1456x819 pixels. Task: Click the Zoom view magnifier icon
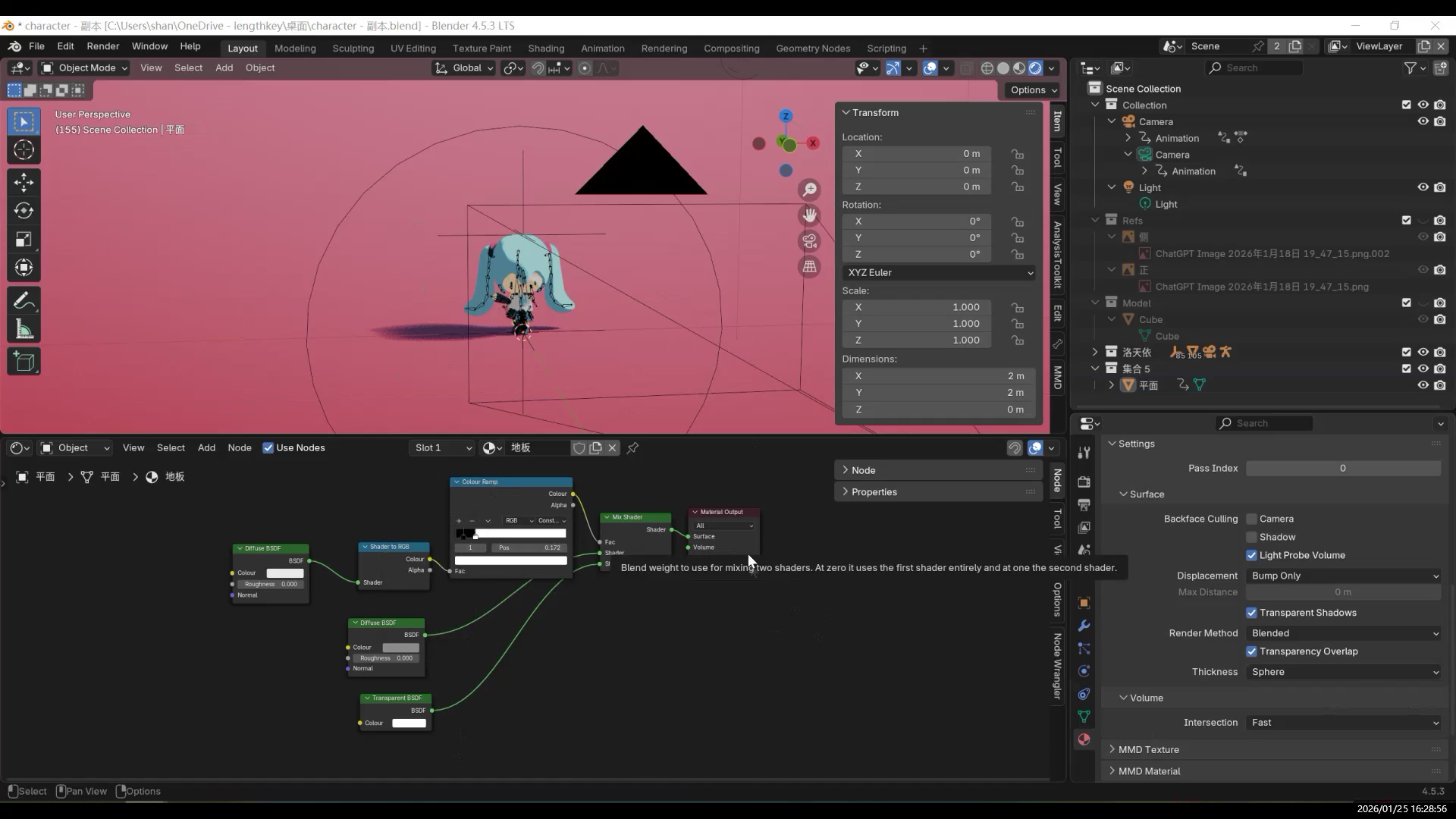coord(810,190)
